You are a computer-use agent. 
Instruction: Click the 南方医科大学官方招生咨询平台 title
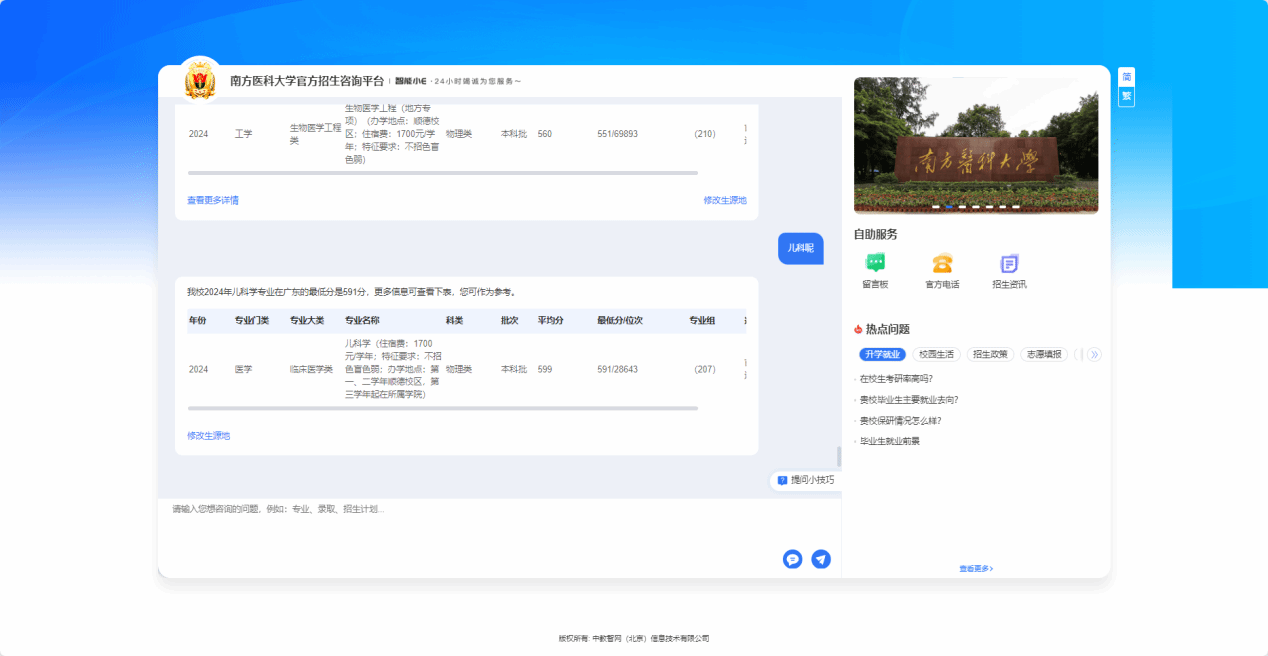pyautogui.click(x=307, y=81)
